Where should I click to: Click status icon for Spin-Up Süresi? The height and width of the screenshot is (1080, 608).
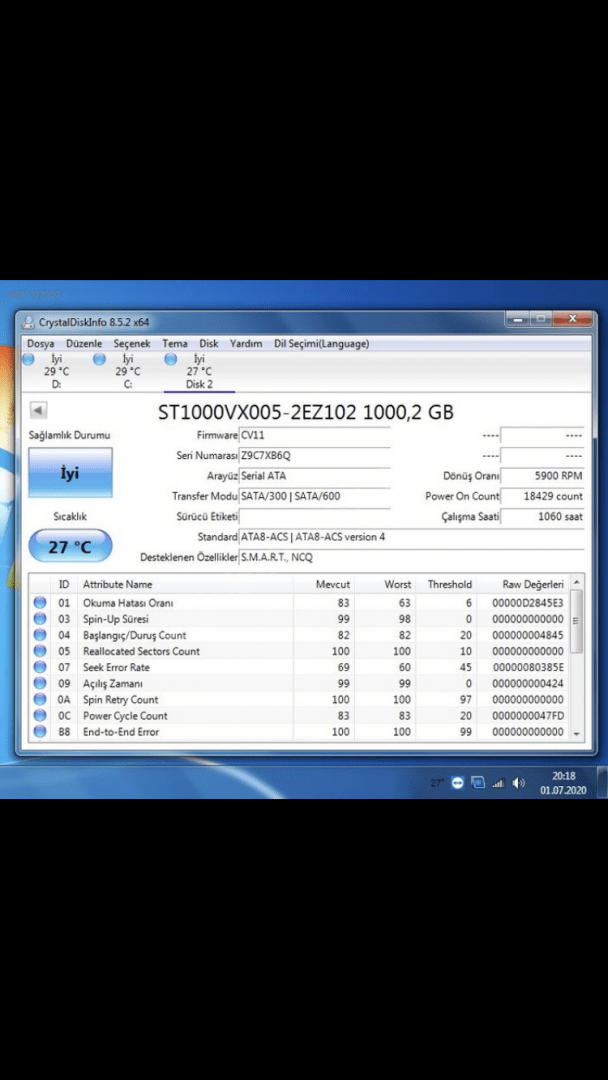pyautogui.click(x=40, y=619)
